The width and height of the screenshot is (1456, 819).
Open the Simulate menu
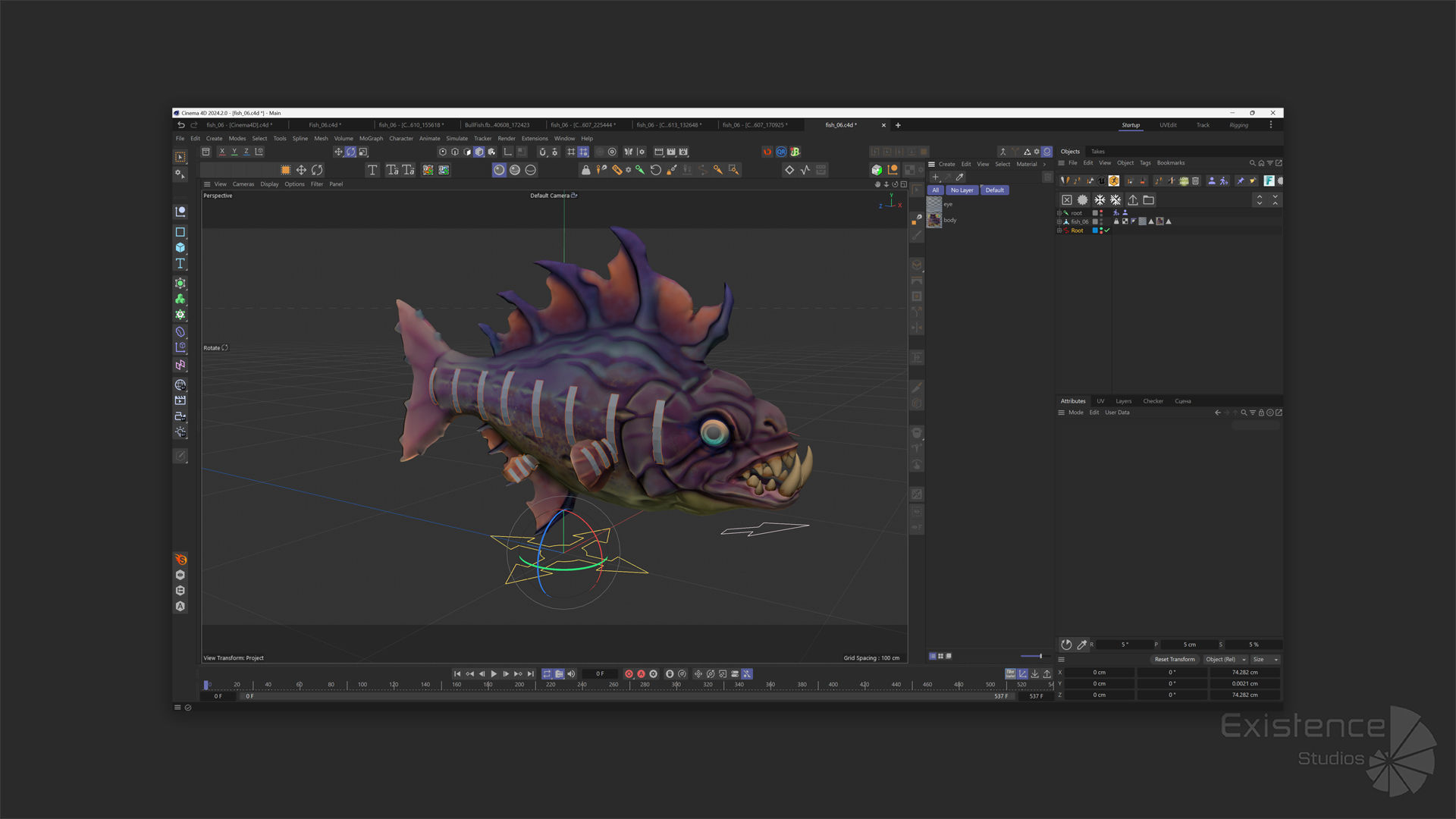tap(457, 139)
